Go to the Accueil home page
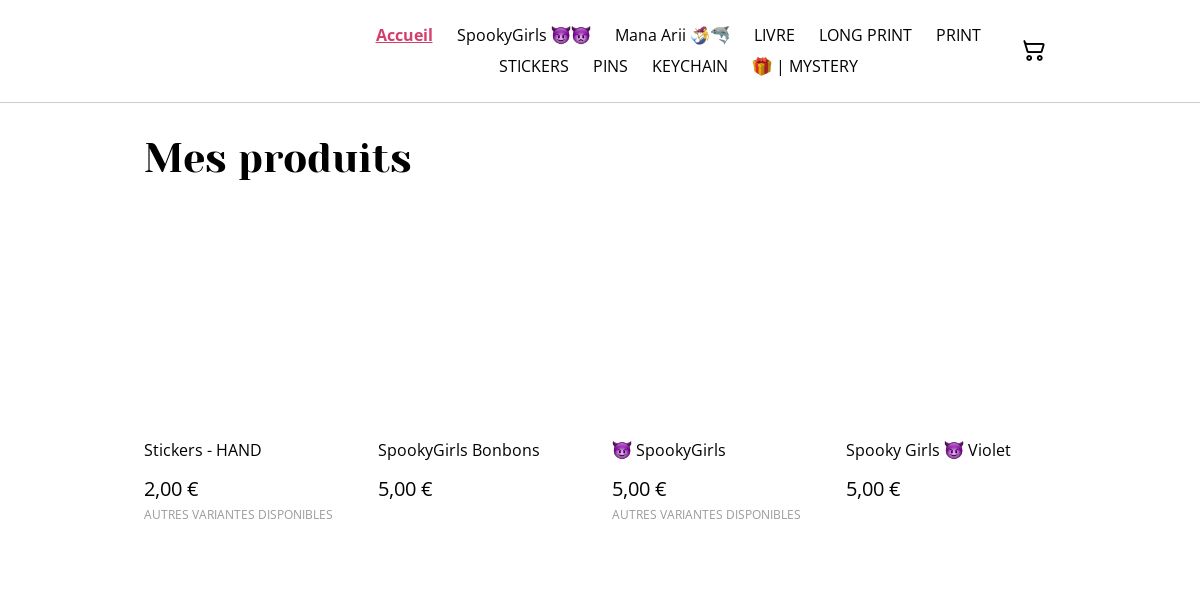Image resolution: width=1200 pixels, height=600 pixels. pyautogui.click(x=404, y=35)
